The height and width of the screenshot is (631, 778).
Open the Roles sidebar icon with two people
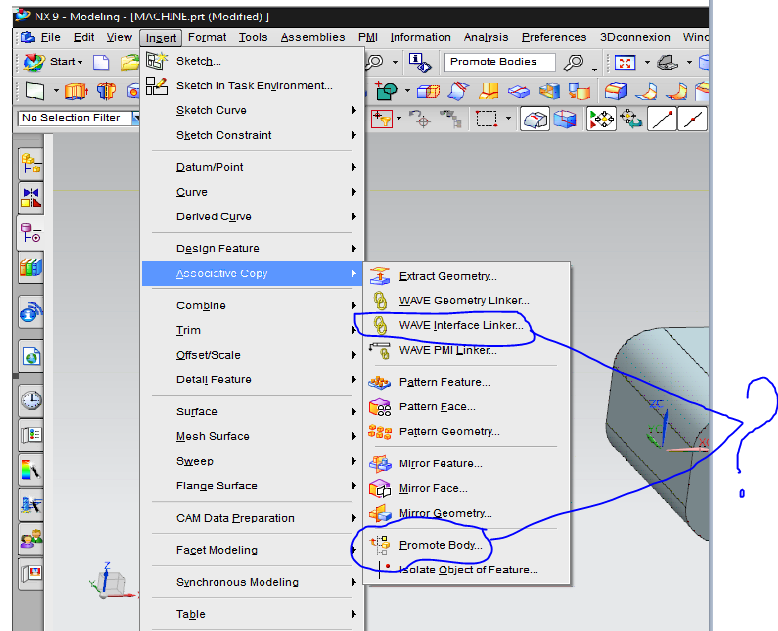point(31,539)
